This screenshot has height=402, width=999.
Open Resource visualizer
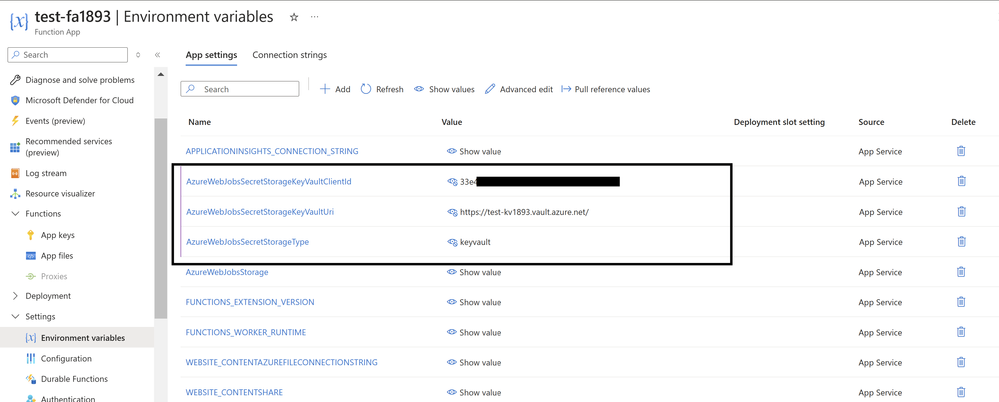61,193
